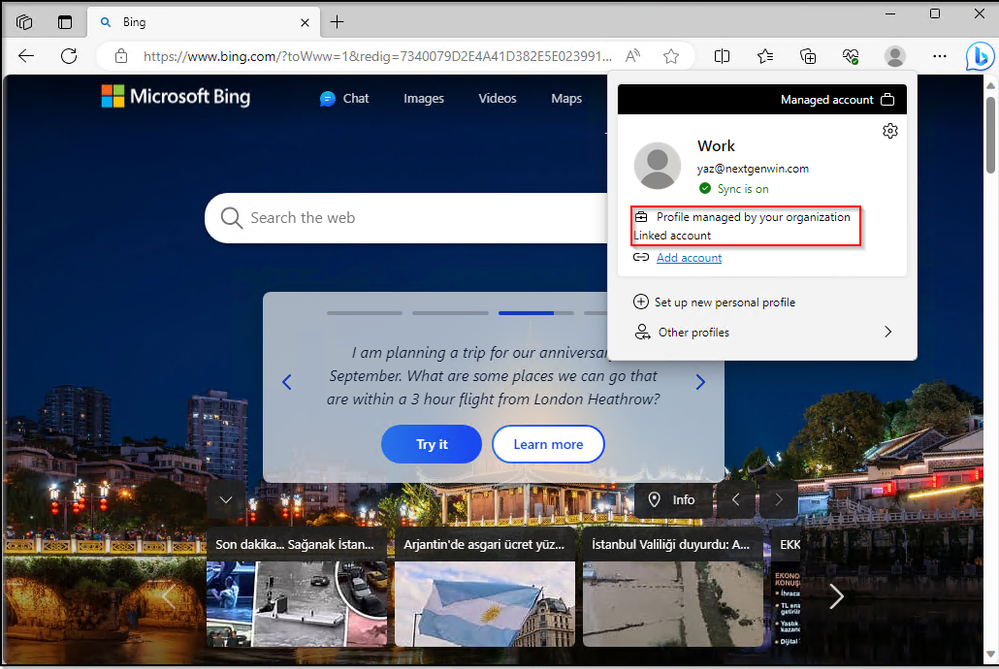Go to next background image
The width and height of the screenshot is (999, 669).
click(779, 500)
